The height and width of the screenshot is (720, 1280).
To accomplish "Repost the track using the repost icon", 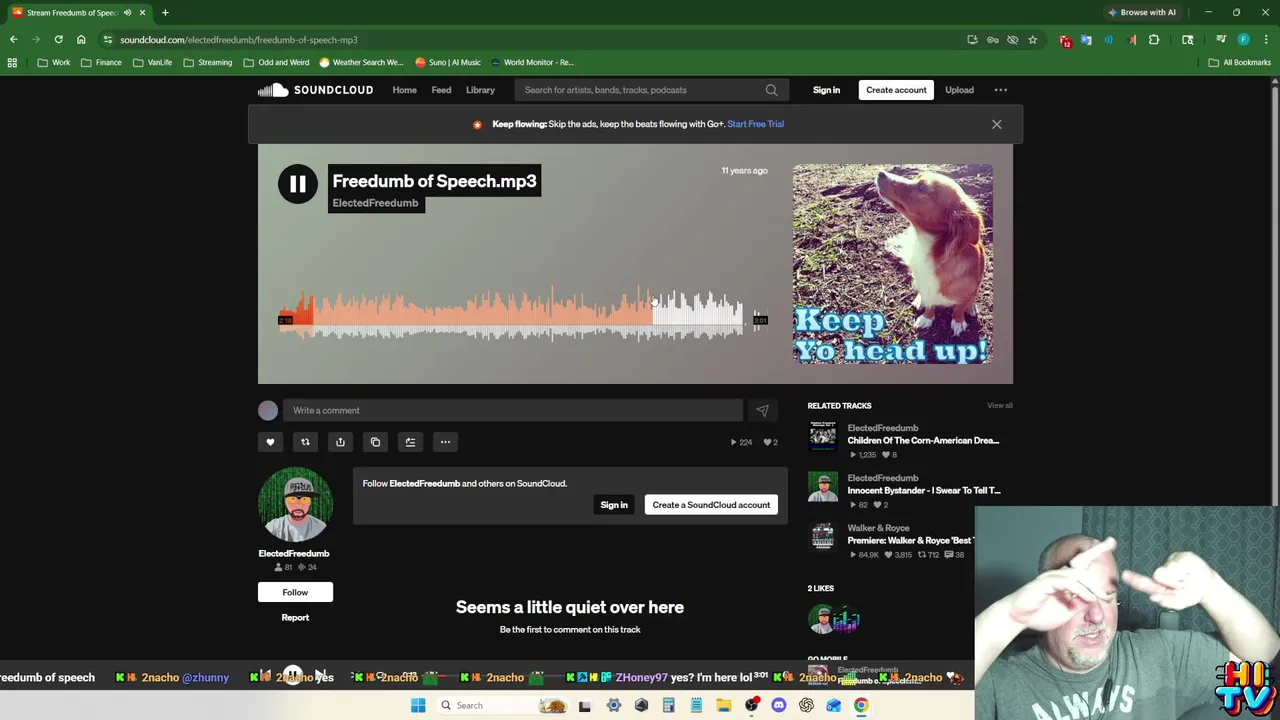I will tap(305, 442).
